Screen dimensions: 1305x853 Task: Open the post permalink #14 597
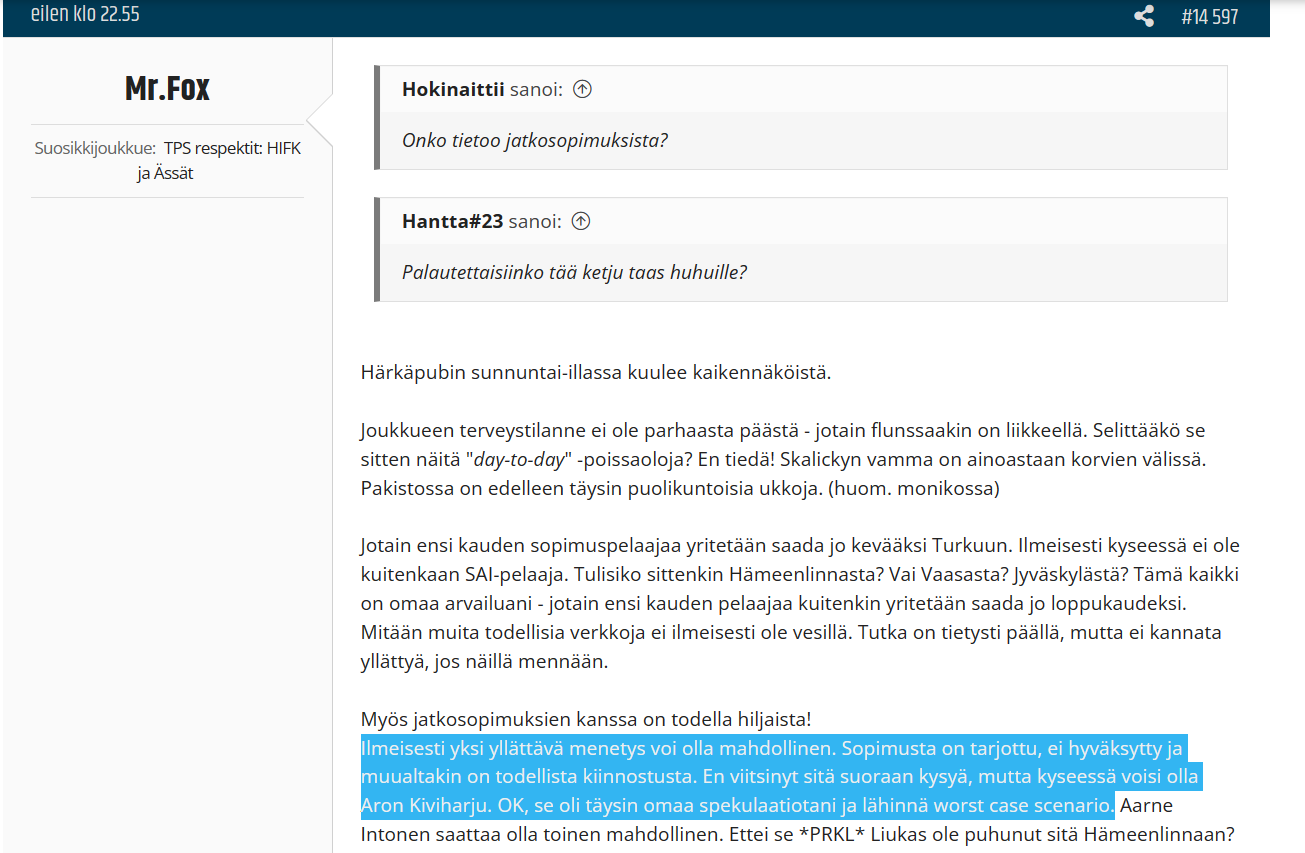(1209, 17)
